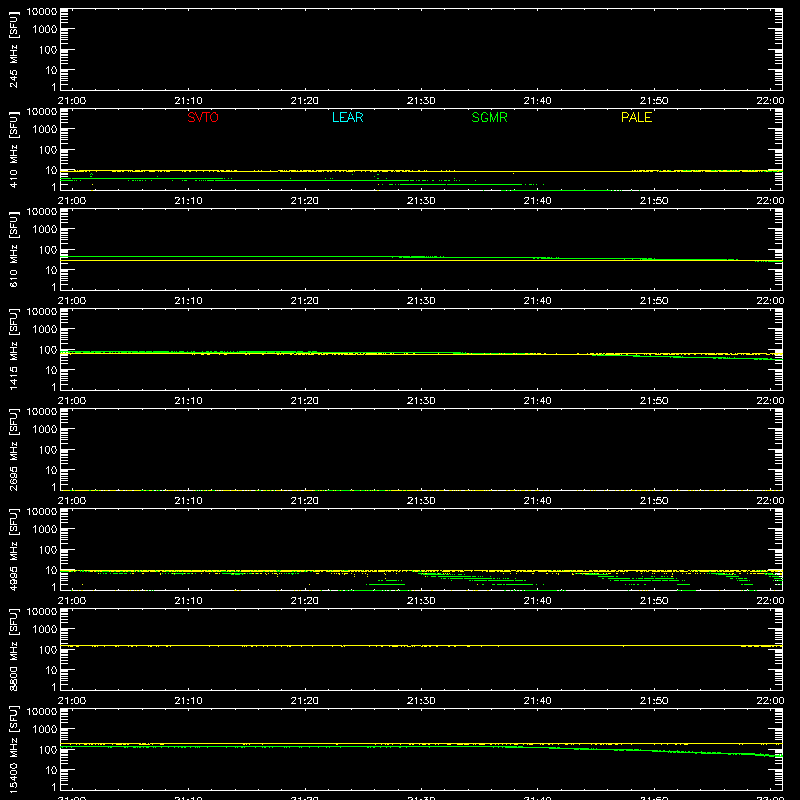The width and height of the screenshot is (800, 800).
Task: Select the 610 MHz [SFU] axis title
Action: 13,249
